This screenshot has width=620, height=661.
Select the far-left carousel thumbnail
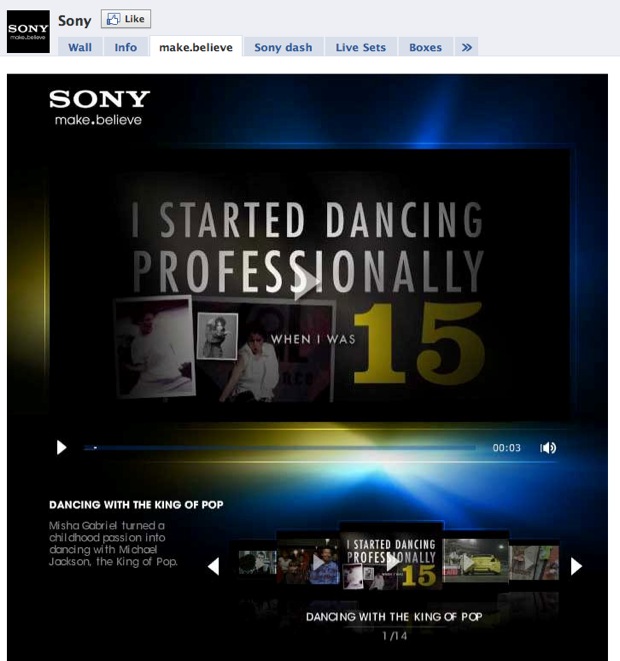(x=256, y=563)
